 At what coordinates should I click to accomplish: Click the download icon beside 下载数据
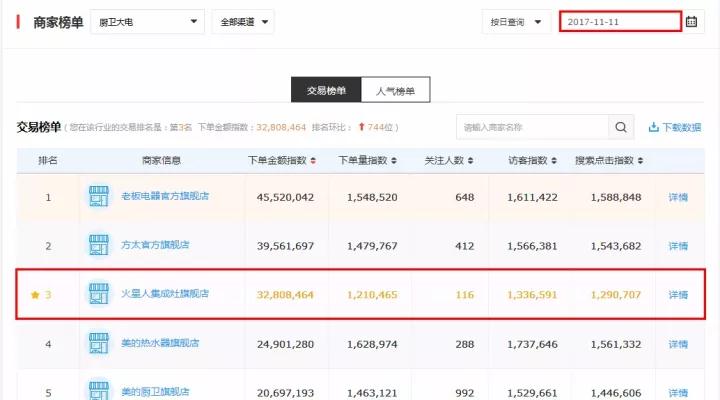pos(653,127)
